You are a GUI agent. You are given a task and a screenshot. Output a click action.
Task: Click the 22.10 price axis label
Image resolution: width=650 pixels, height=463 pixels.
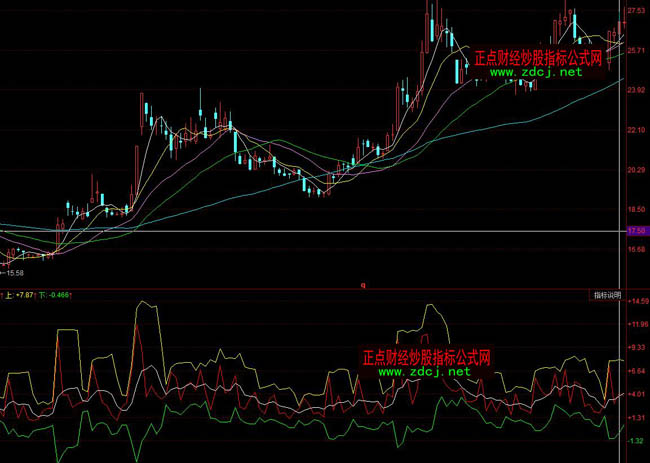pyautogui.click(x=636, y=130)
